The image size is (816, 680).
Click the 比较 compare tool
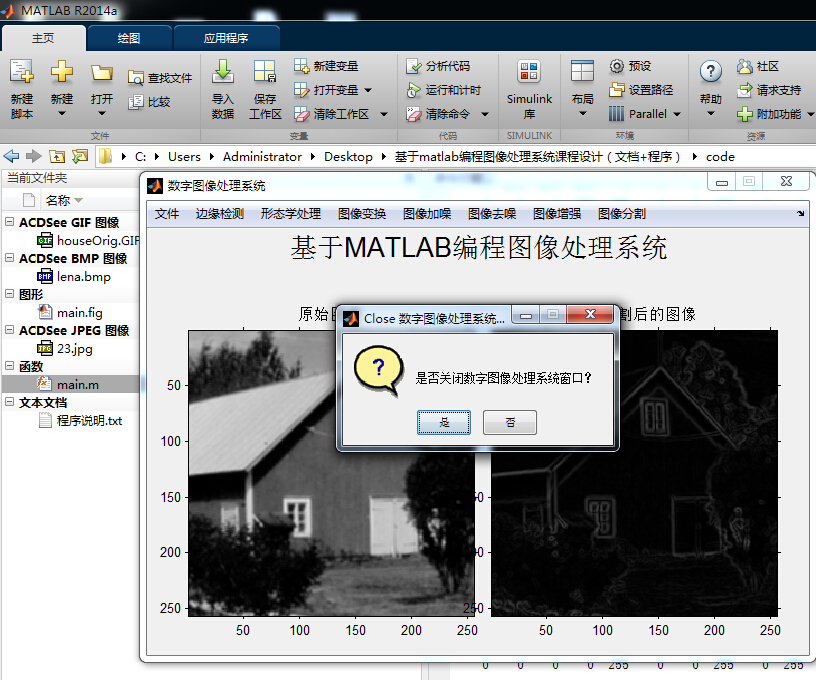pos(149,101)
